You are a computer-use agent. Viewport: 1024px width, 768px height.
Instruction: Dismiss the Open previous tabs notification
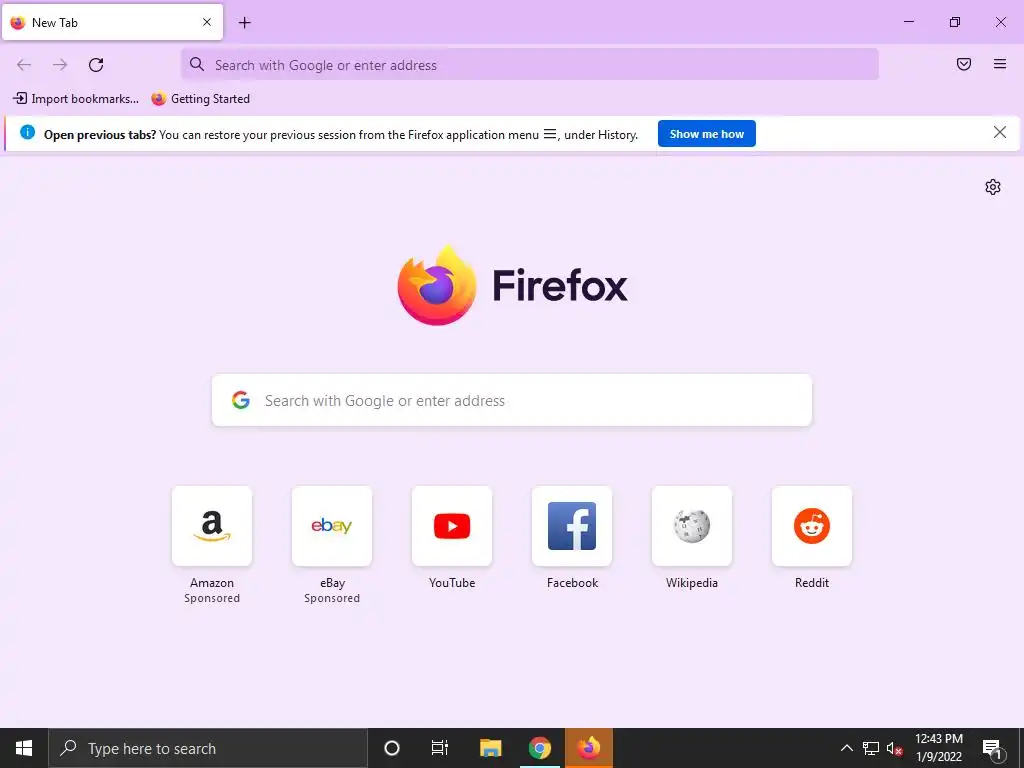(x=999, y=133)
